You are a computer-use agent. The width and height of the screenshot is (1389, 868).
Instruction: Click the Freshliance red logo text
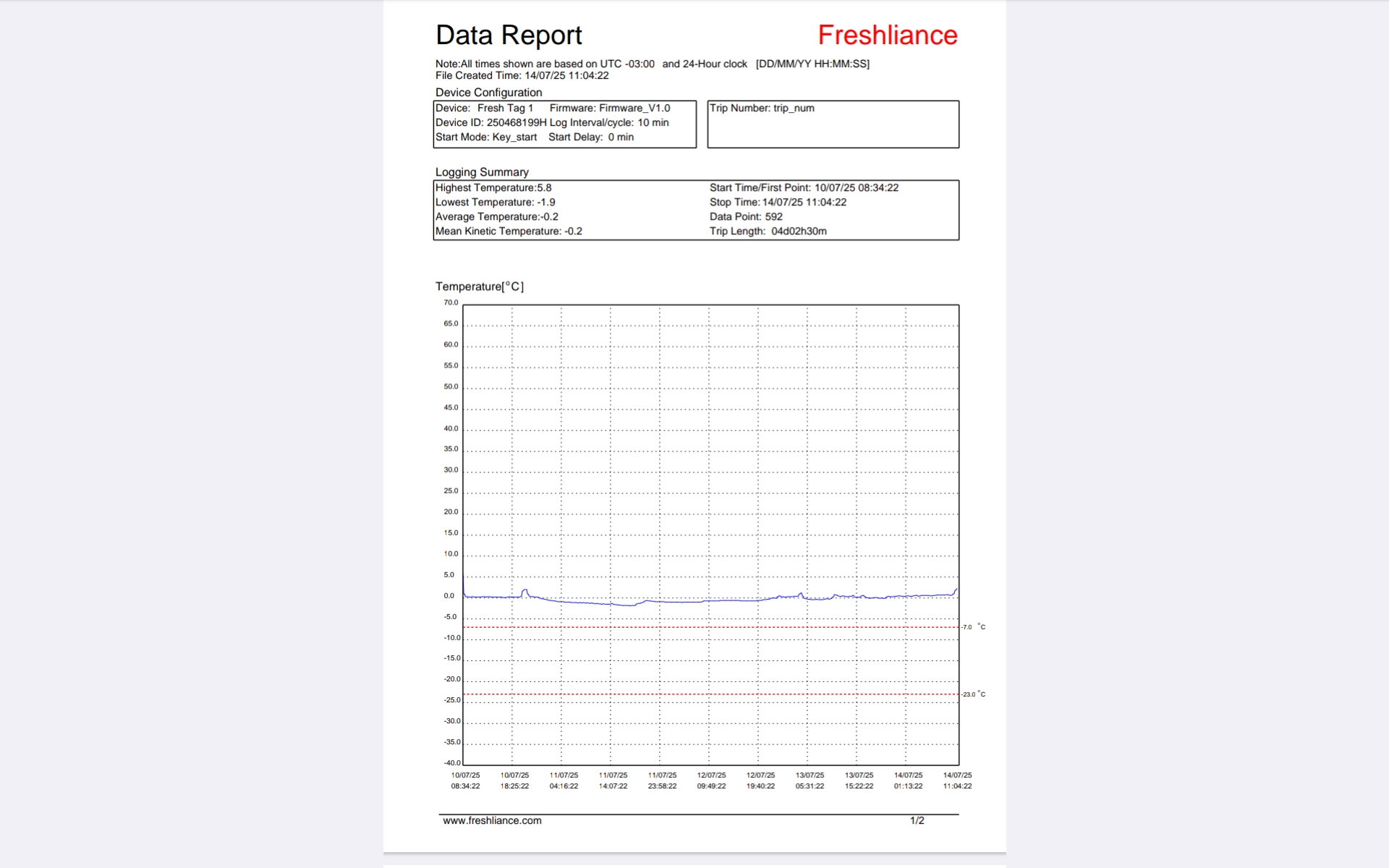click(x=887, y=35)
